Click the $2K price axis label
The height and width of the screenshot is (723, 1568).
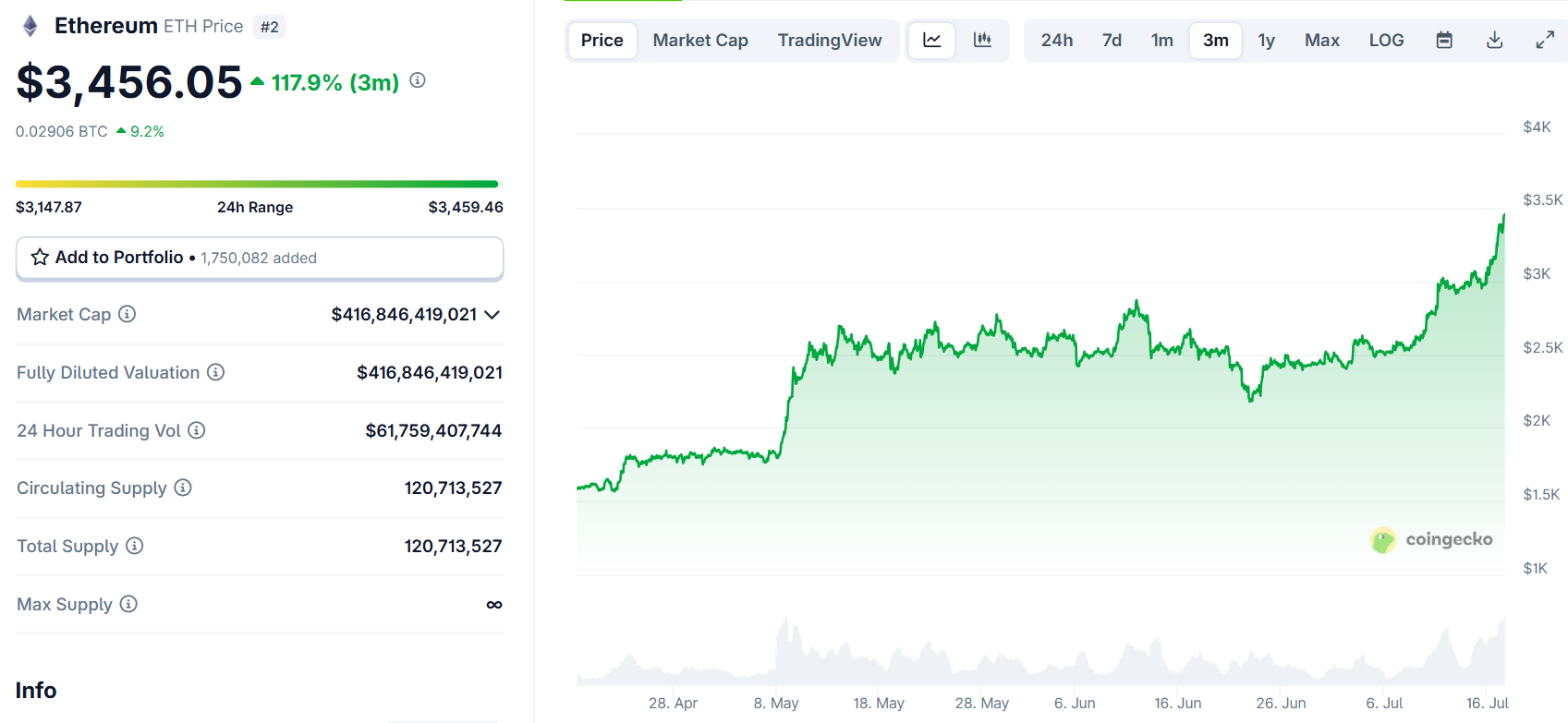pyautogui.click(x=1537, y=420)
